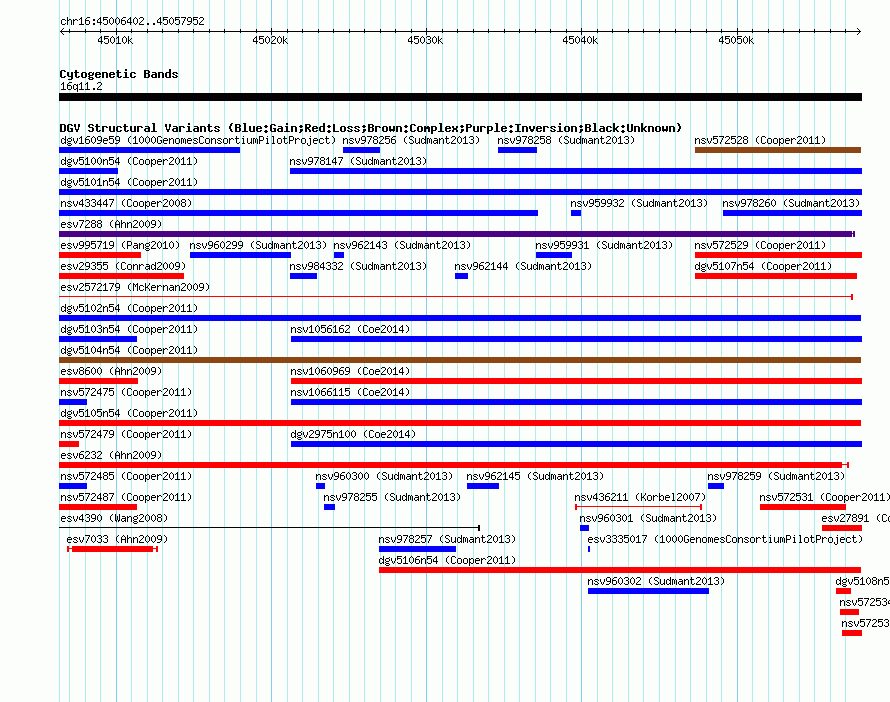Click the Cytogenetic Bands track title

(x=119, y=74)
